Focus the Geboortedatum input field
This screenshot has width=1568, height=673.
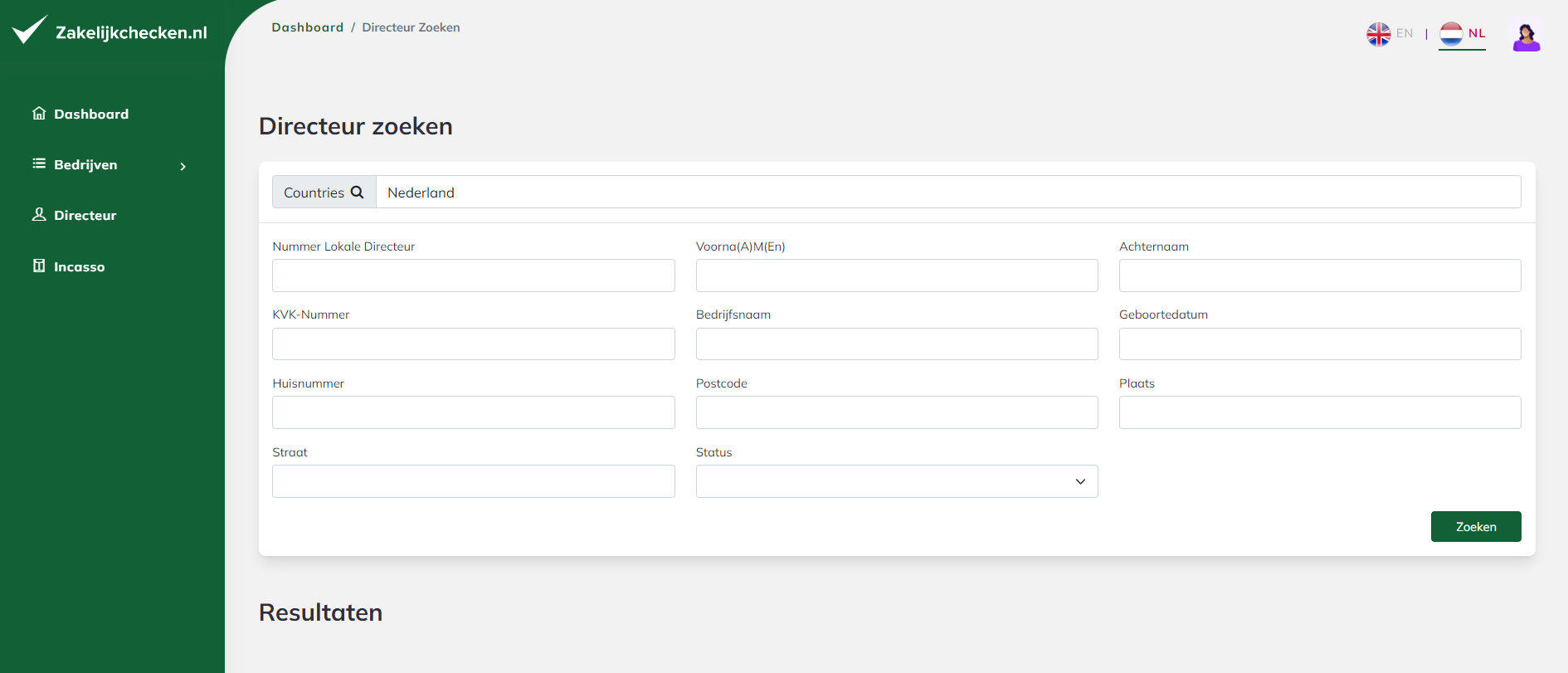coord(1320,344)
